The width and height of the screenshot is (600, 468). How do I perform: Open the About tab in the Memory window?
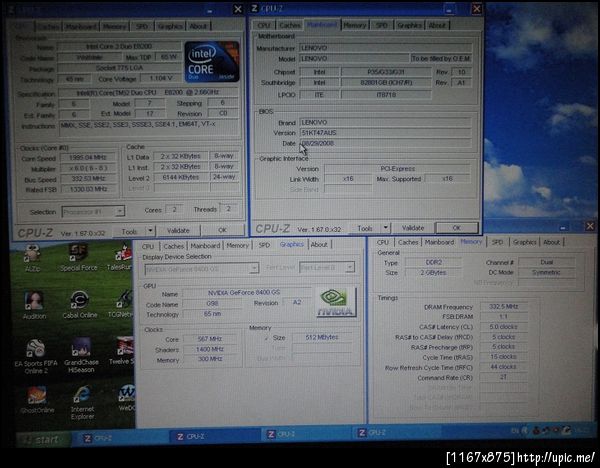551,242
